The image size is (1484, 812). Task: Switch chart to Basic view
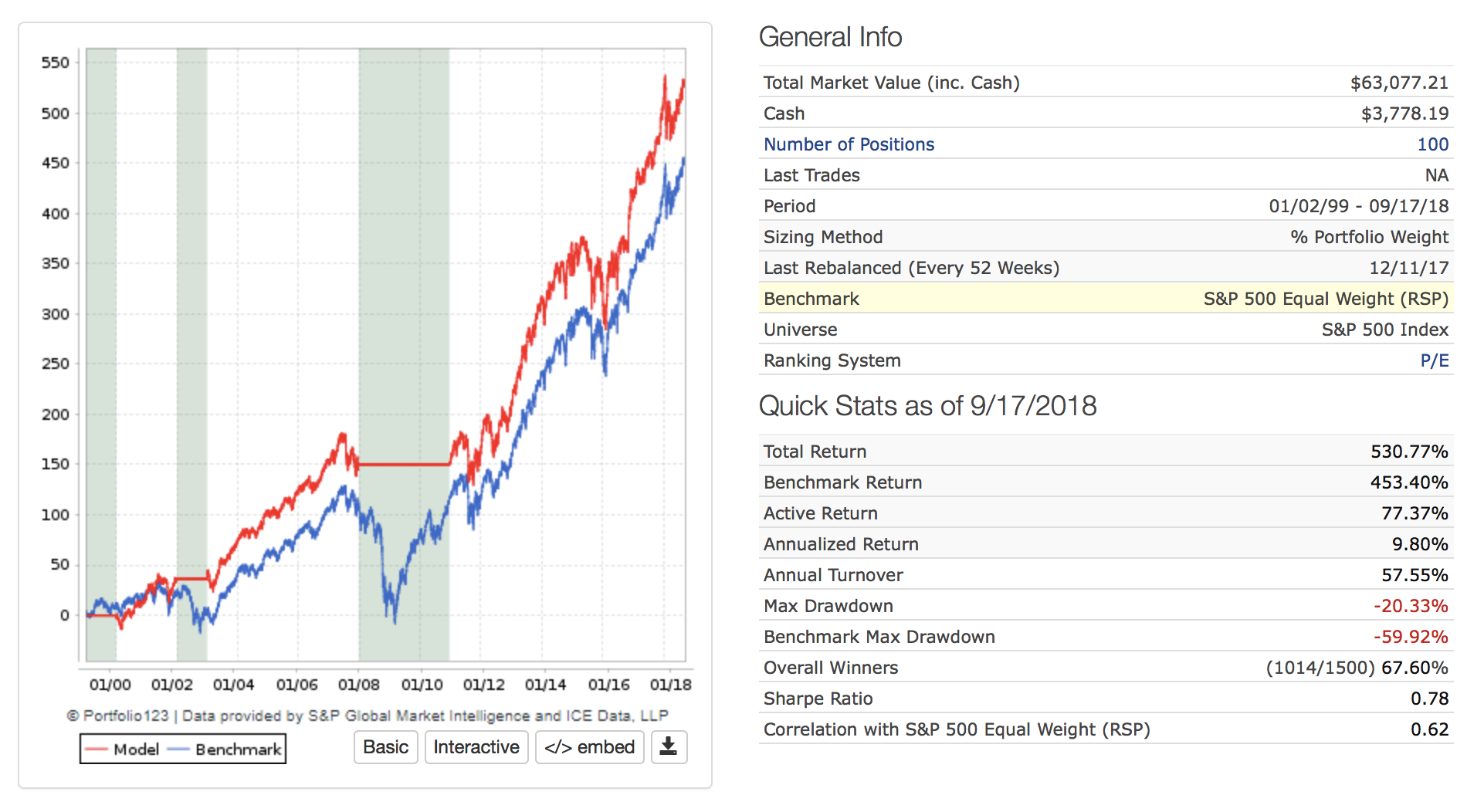tap(385, 747)
